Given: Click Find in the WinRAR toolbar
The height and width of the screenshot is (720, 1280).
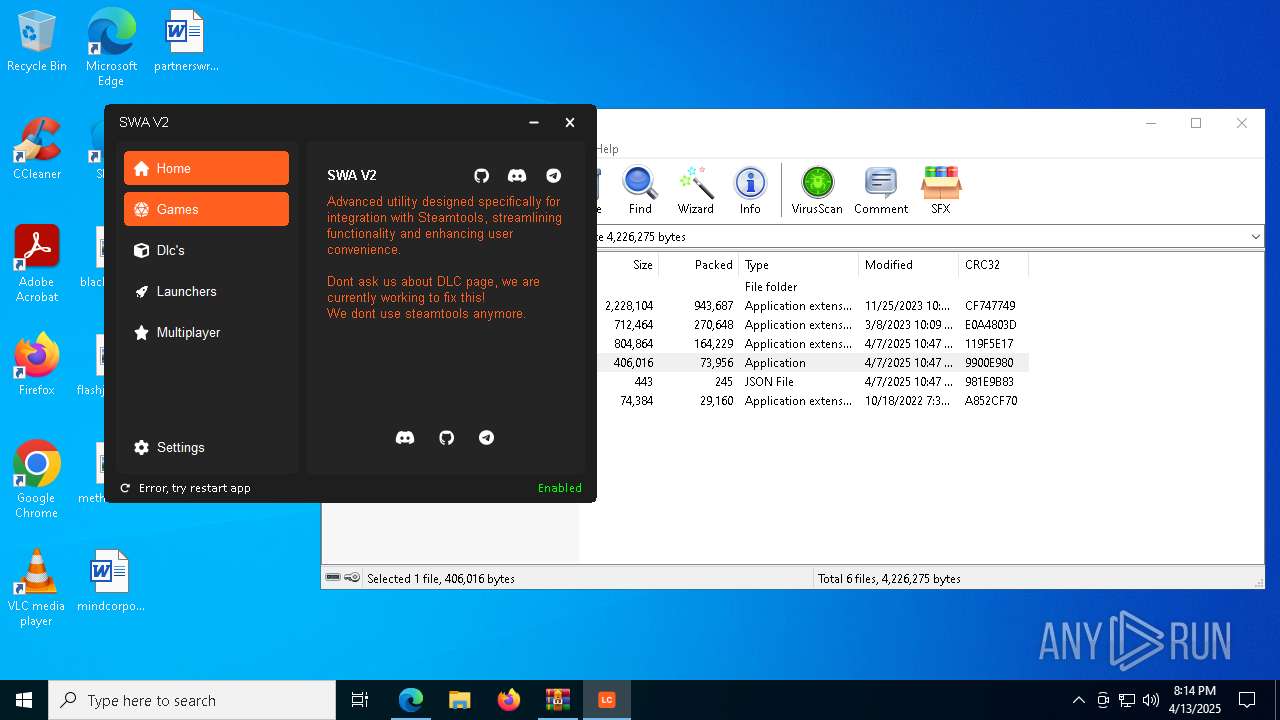Looking at the screenshot, I should (x=640, y=190).
